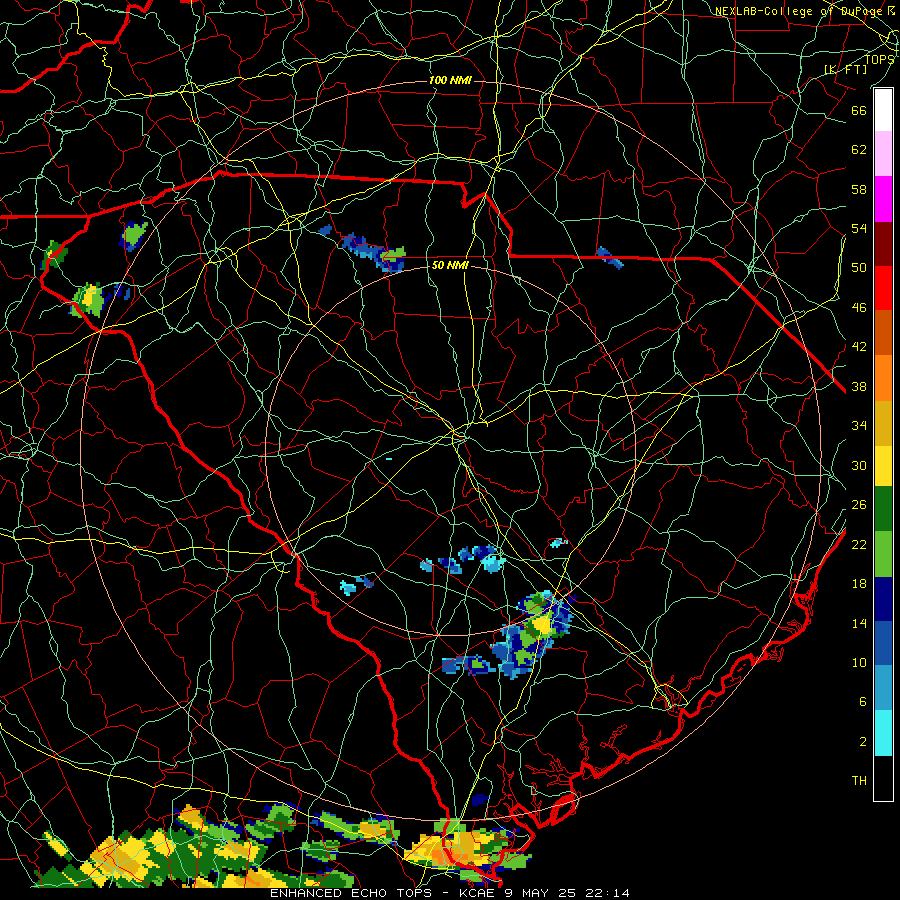Image resolution: width=900 pixels, height=900 pixels.
Task: Click the legend number 2
Action: 863,741
